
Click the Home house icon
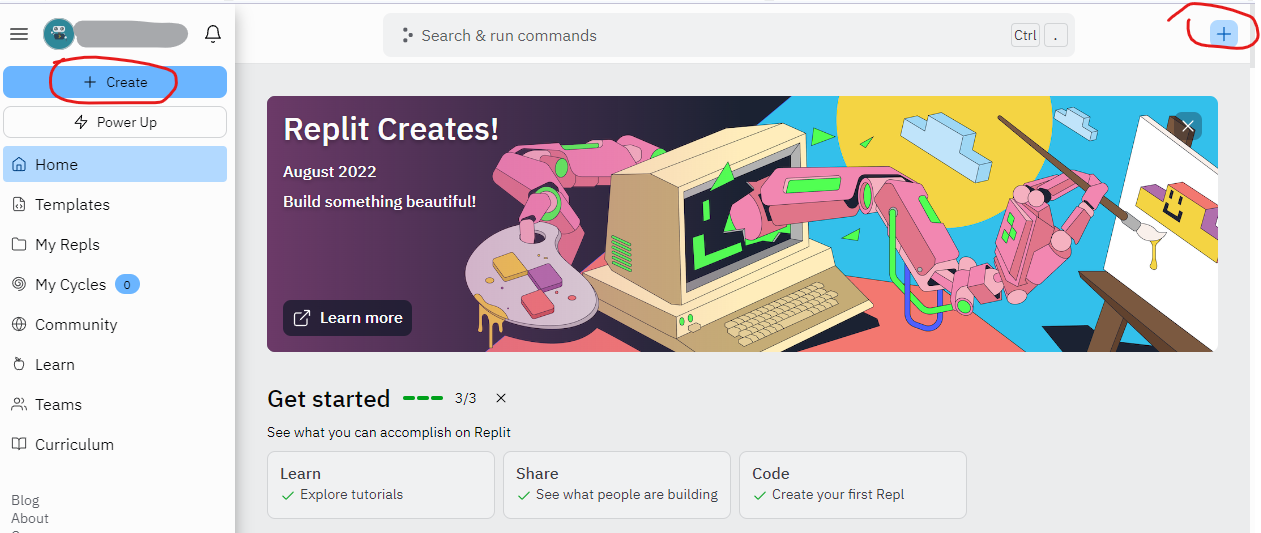pyautogui.click(x=19, y=164)
